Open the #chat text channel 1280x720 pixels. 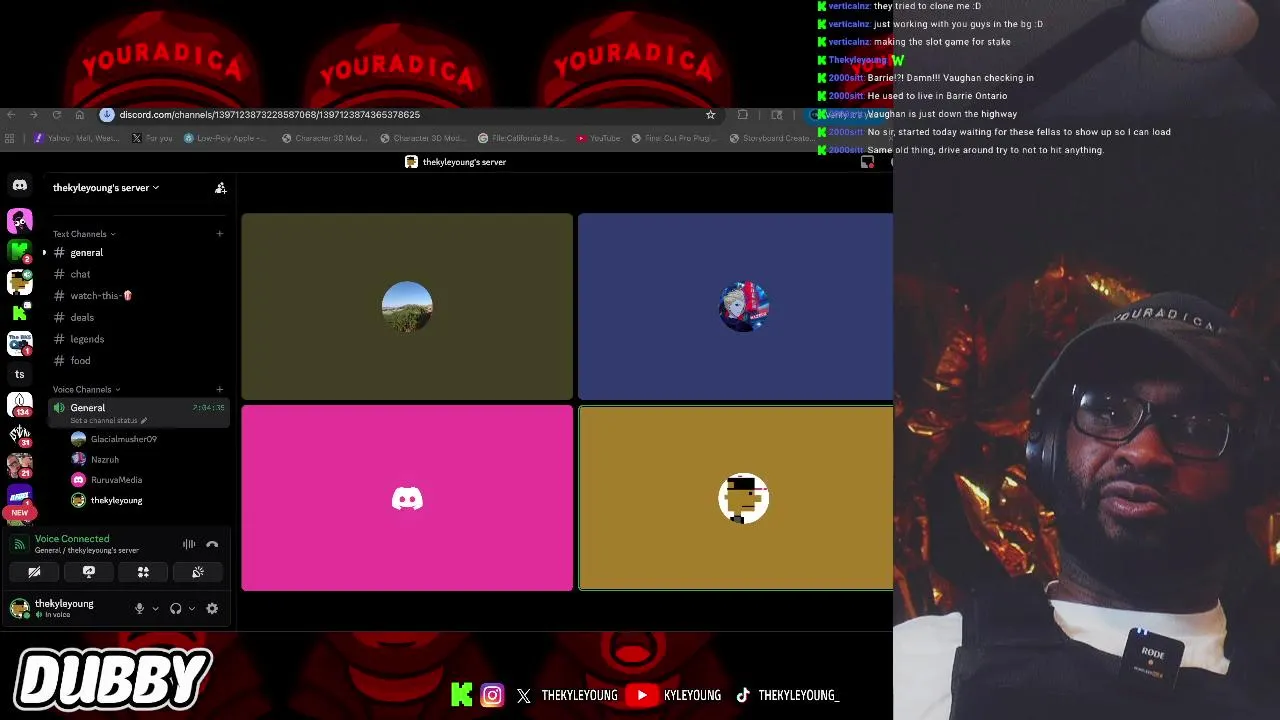139,274
